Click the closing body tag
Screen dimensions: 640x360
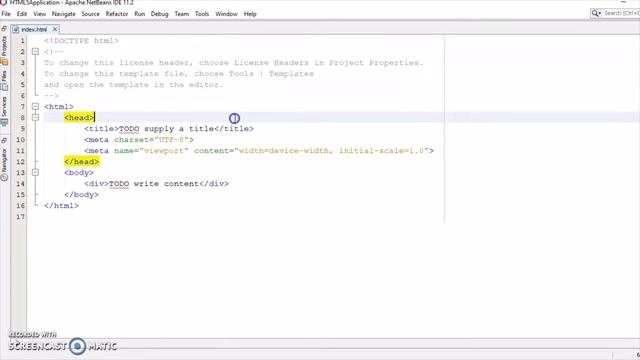coord(81,195)
